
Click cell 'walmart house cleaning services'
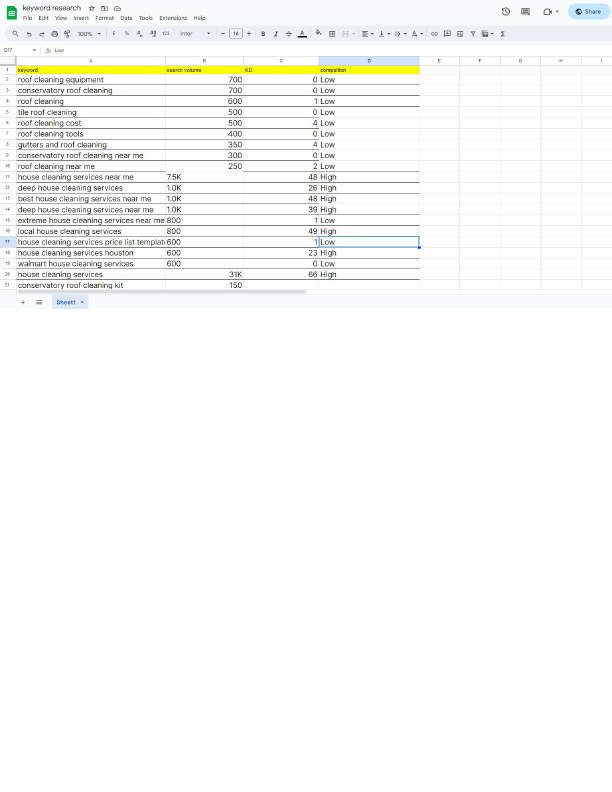click(x=91, y=264)
